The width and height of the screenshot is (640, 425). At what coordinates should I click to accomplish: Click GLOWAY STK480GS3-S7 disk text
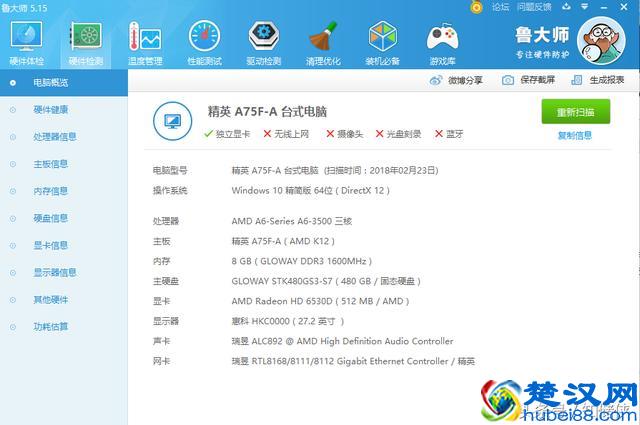tap(326, 281)
